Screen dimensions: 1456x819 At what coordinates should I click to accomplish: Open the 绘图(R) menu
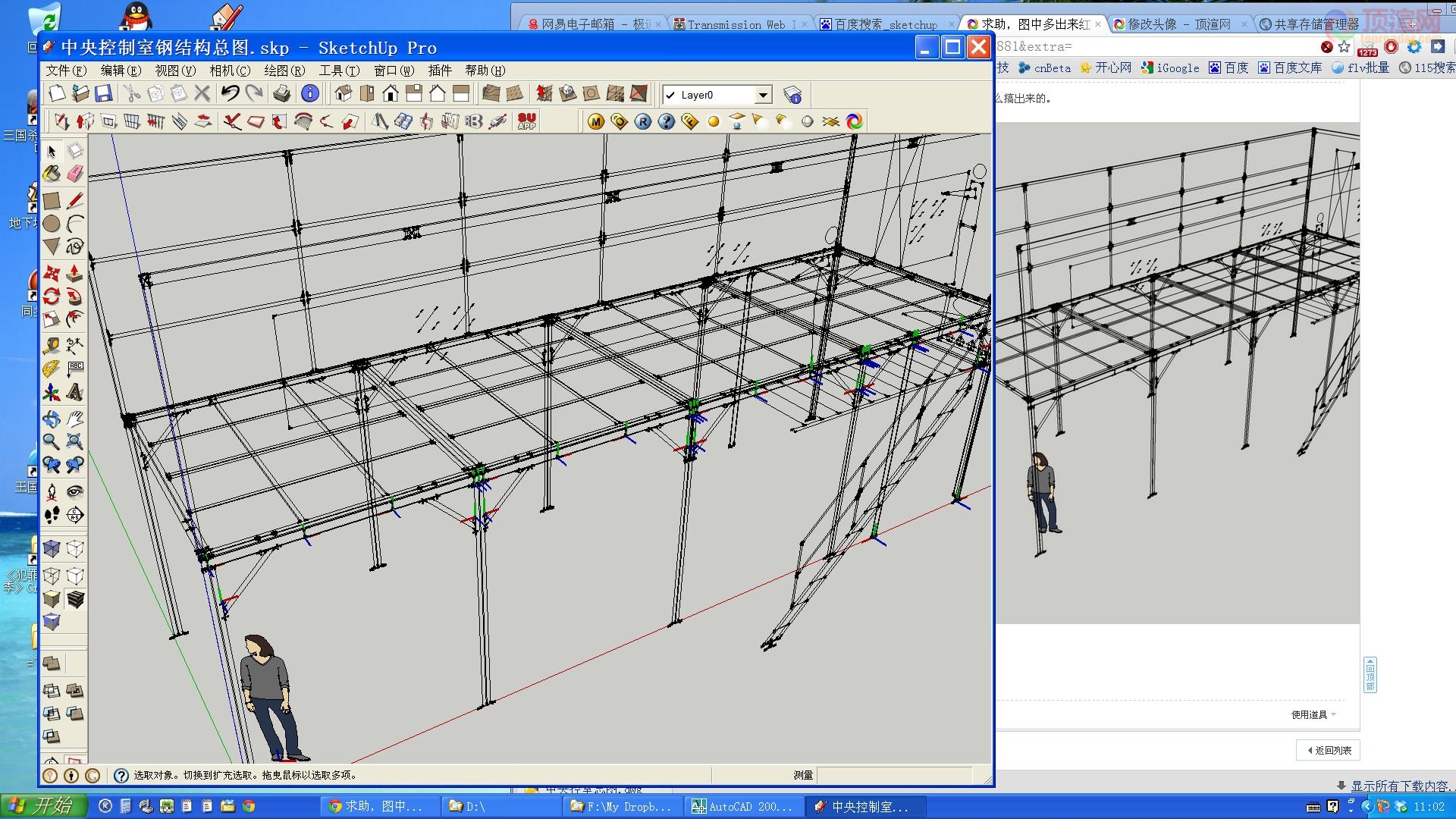tap(284, 71)
